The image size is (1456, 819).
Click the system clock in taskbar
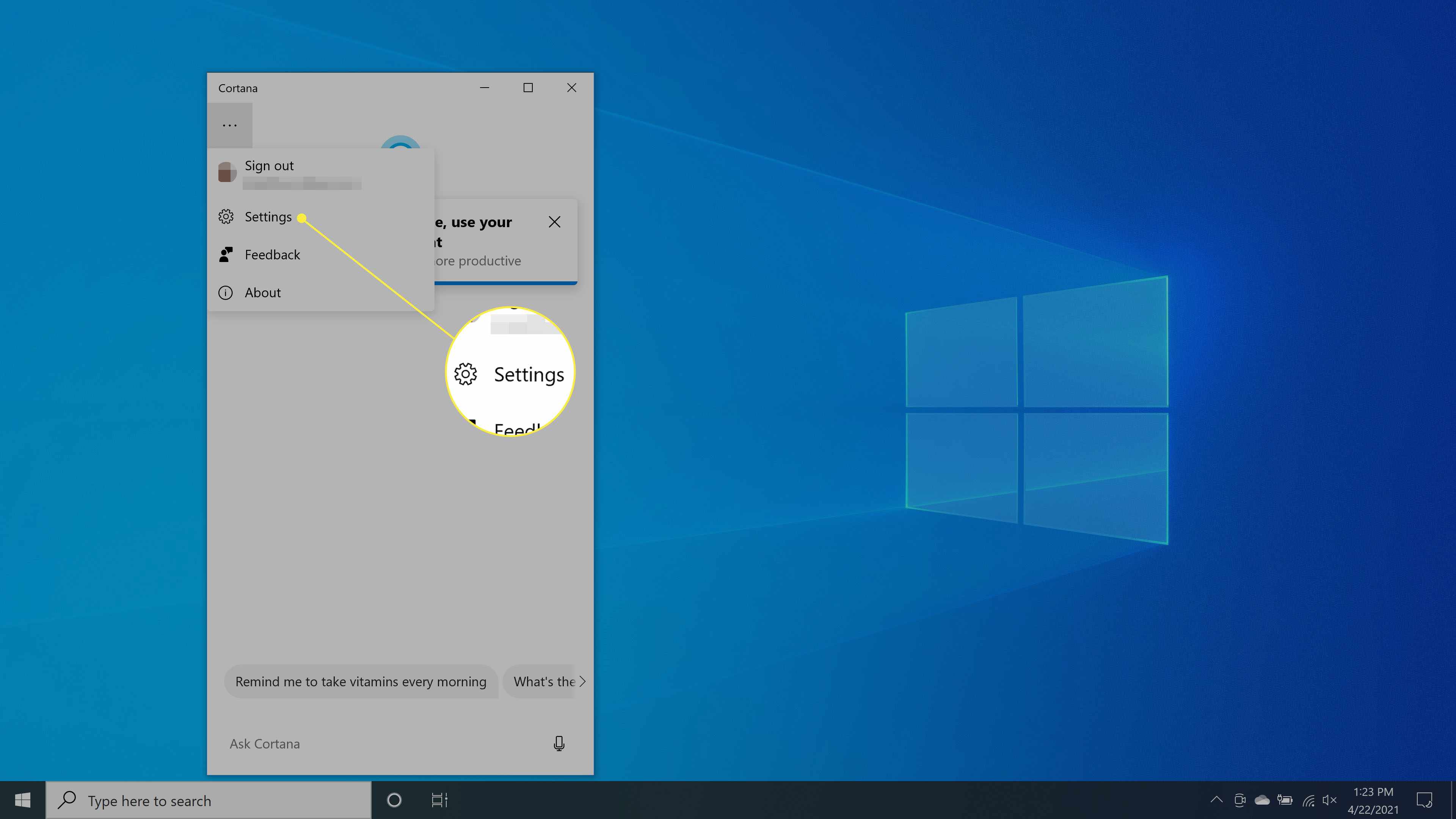pyautogui.click(x=1374, y=800)
